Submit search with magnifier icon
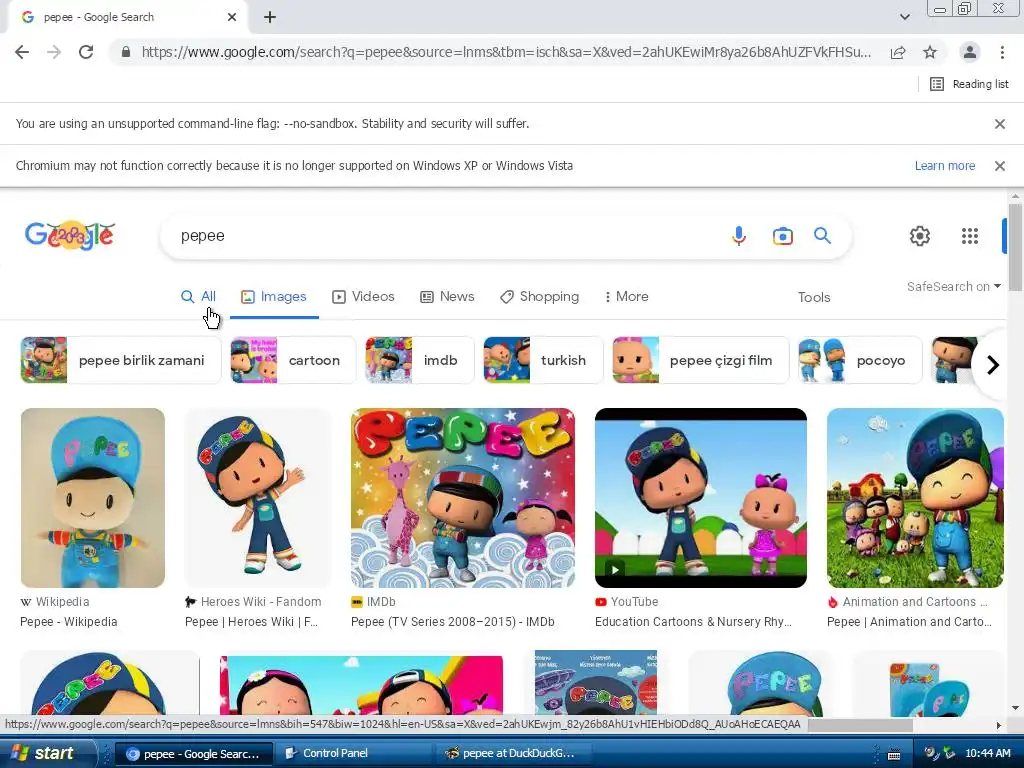Image resolution: width=1024 pixels, height=768 pixels. pyautogui.click(x=822, y=236)
